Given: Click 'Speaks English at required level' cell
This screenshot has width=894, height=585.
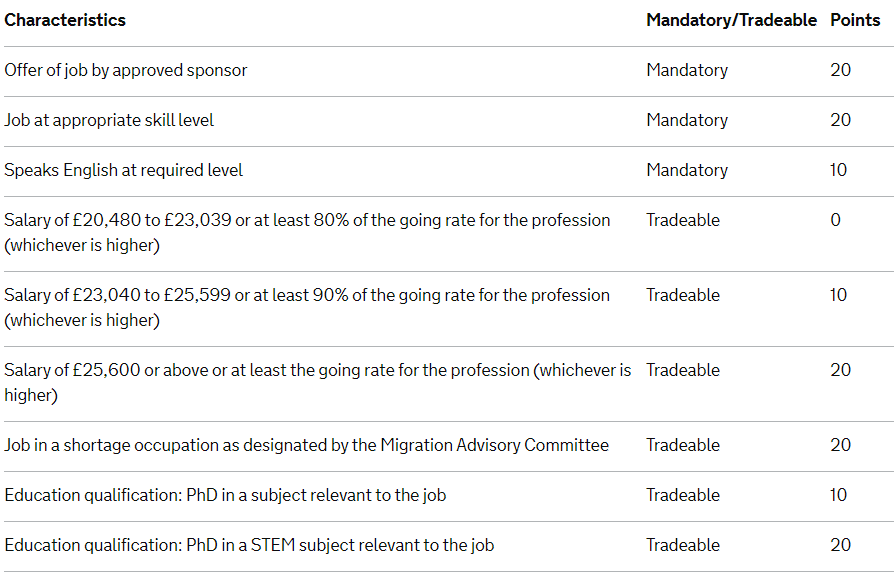Looking at the screenshot, I should (124, 170).
